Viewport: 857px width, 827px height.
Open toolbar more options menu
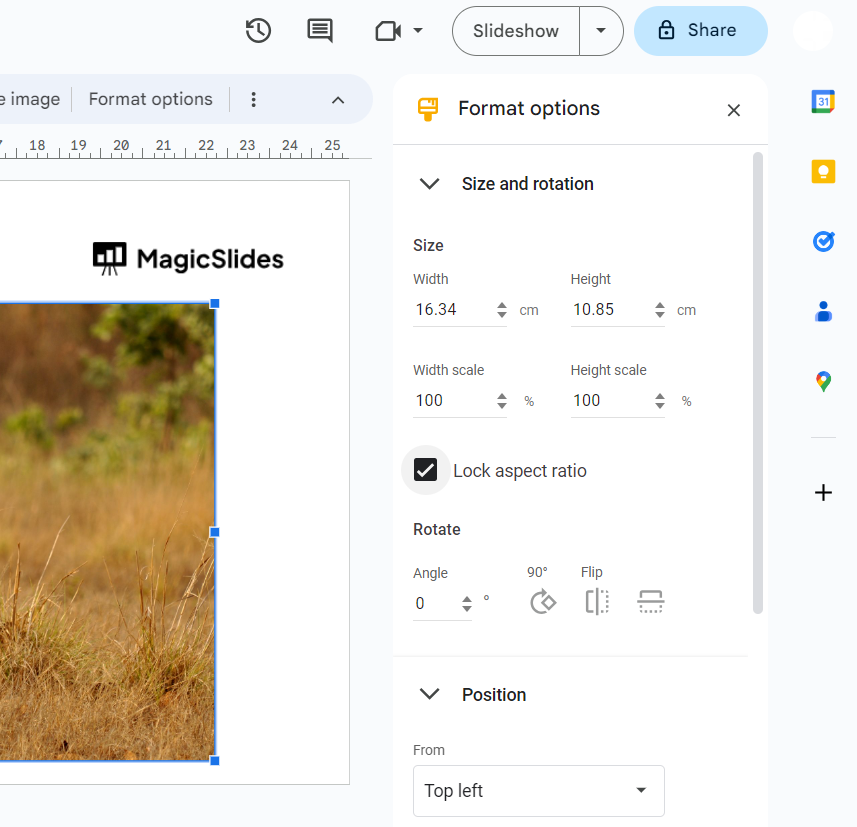(253, 99)
